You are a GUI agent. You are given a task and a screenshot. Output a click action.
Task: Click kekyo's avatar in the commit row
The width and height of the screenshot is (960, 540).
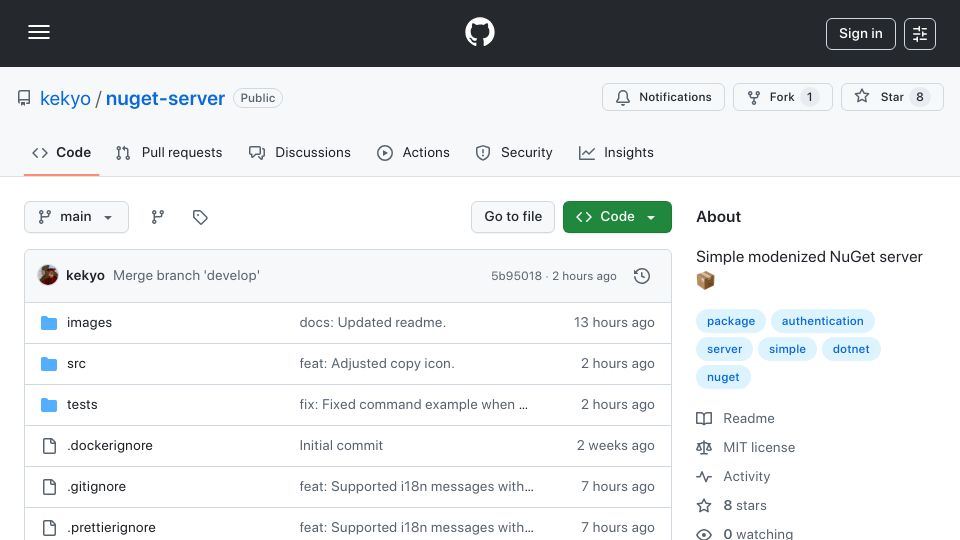(x=48, y=276)
